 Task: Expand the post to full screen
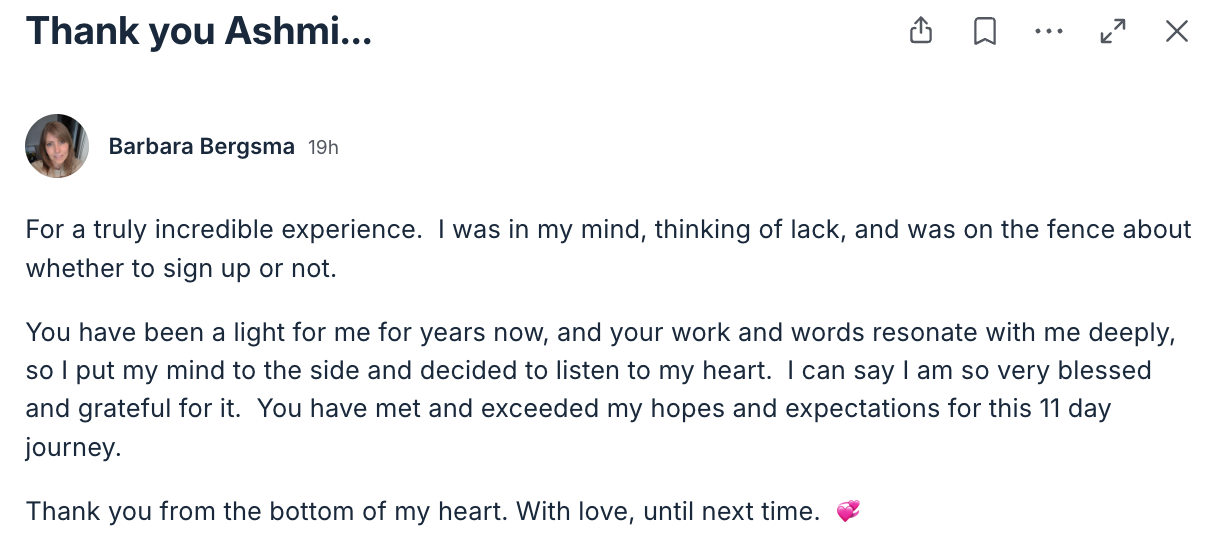pos(1113,32)
